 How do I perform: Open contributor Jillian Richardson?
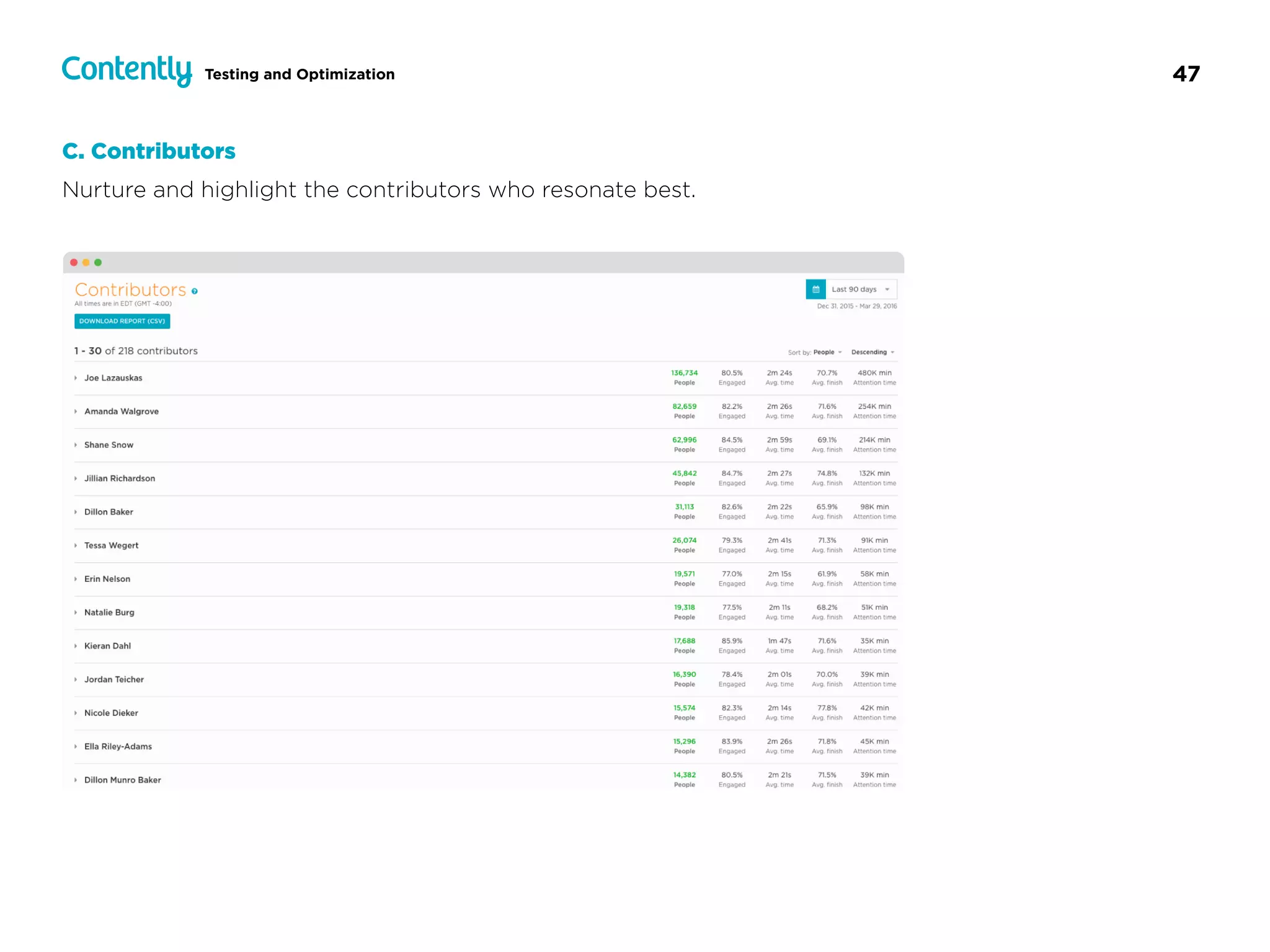click(x=120, y=478)
